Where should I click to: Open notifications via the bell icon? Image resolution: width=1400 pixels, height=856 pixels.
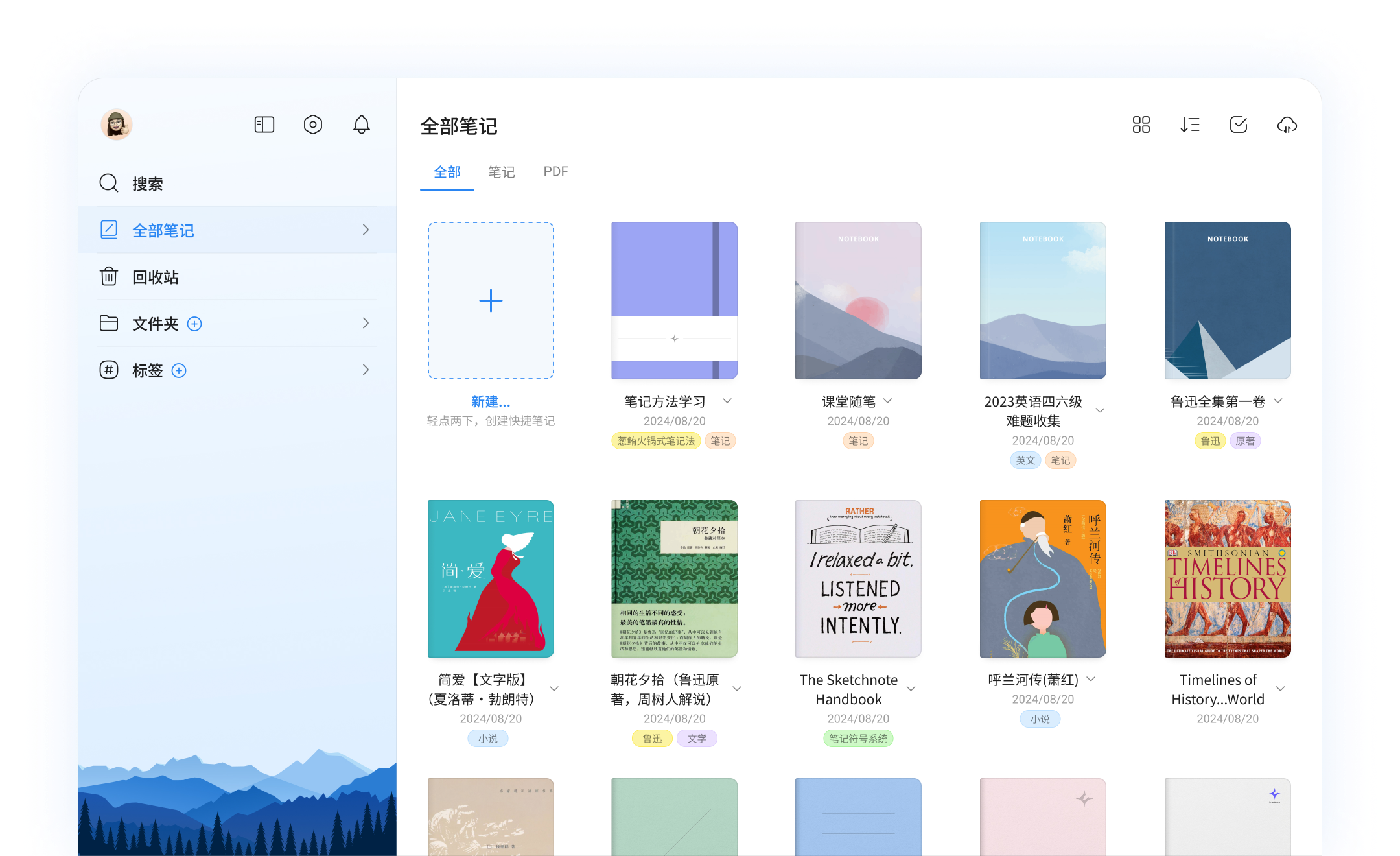pos(362,124)
